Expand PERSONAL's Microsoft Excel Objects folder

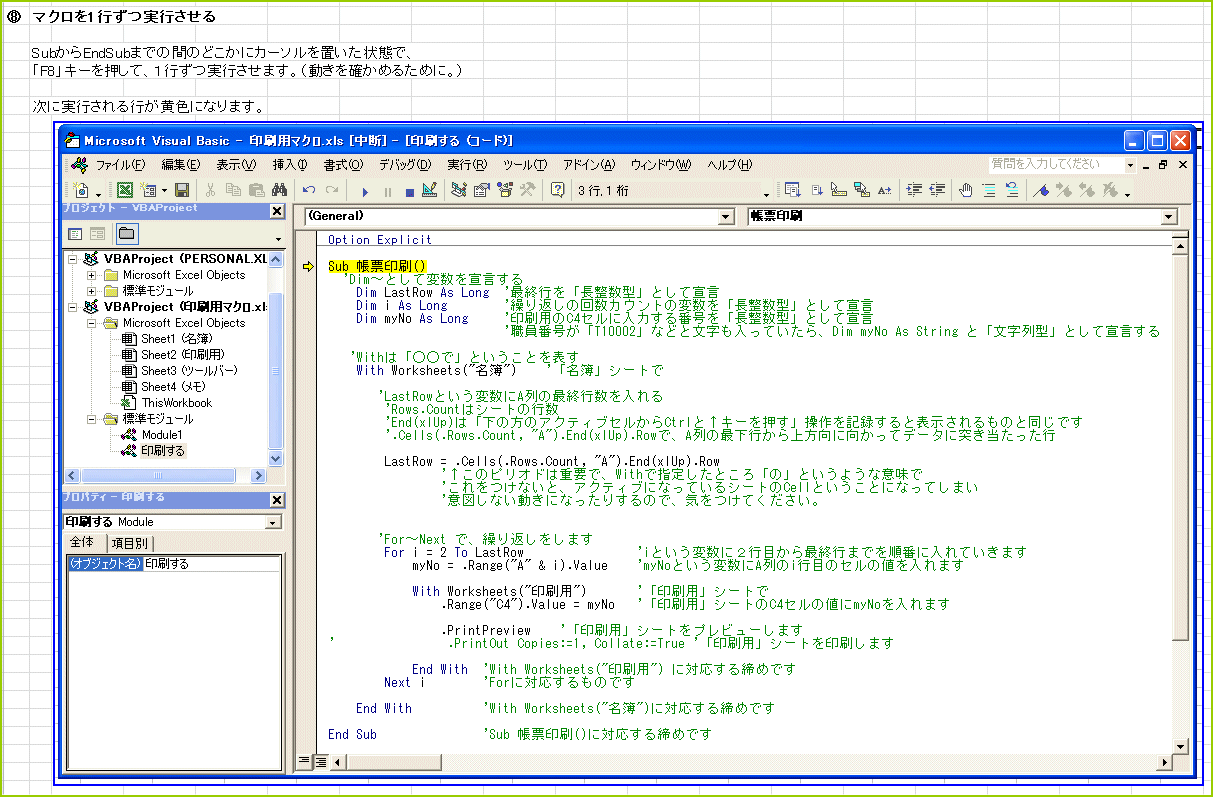coord(91,275)
